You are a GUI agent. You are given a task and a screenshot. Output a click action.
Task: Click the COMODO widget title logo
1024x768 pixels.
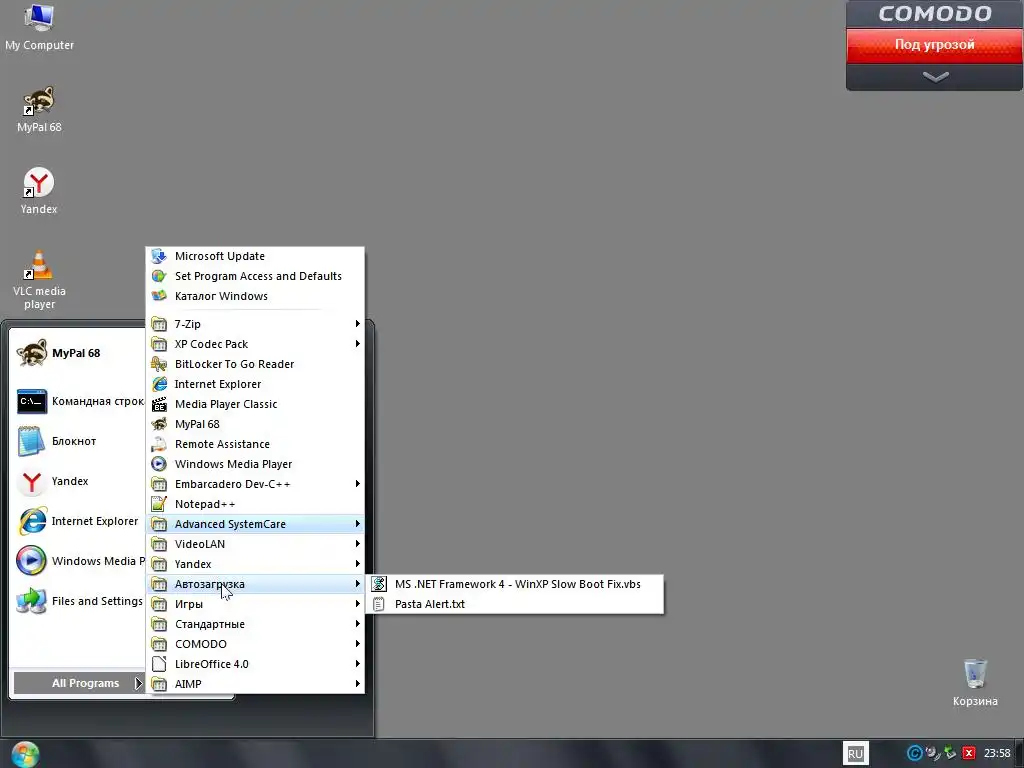(935, 14)
